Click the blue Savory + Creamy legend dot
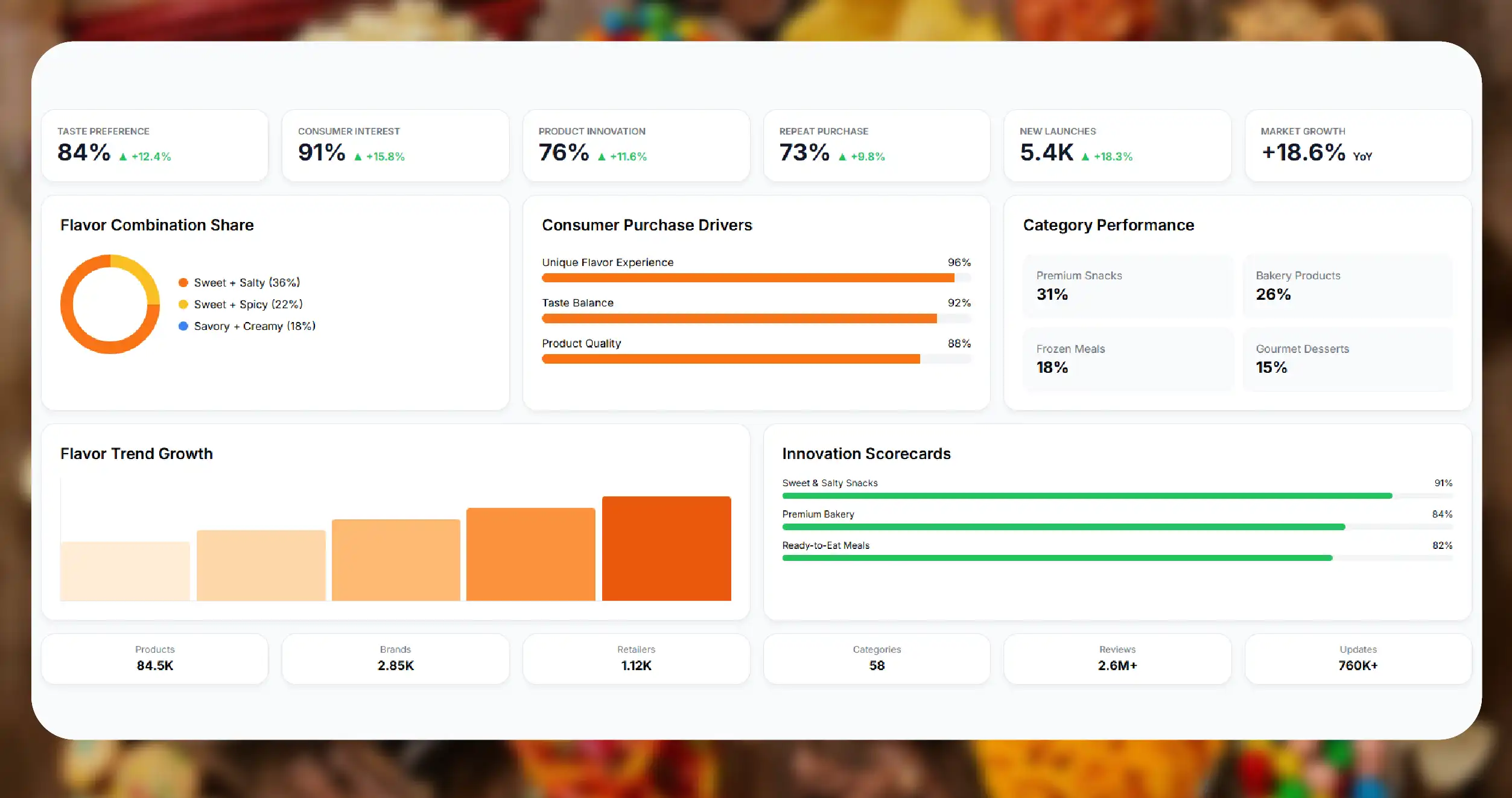1512x798 pixels. point(183,326)
